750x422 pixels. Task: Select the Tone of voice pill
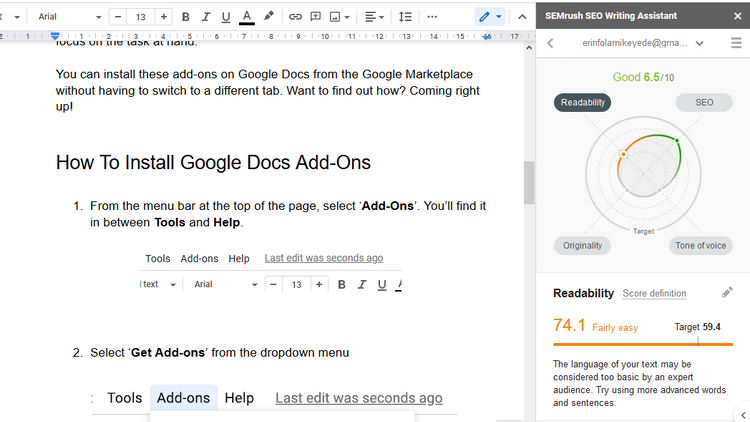coord(700,245)
